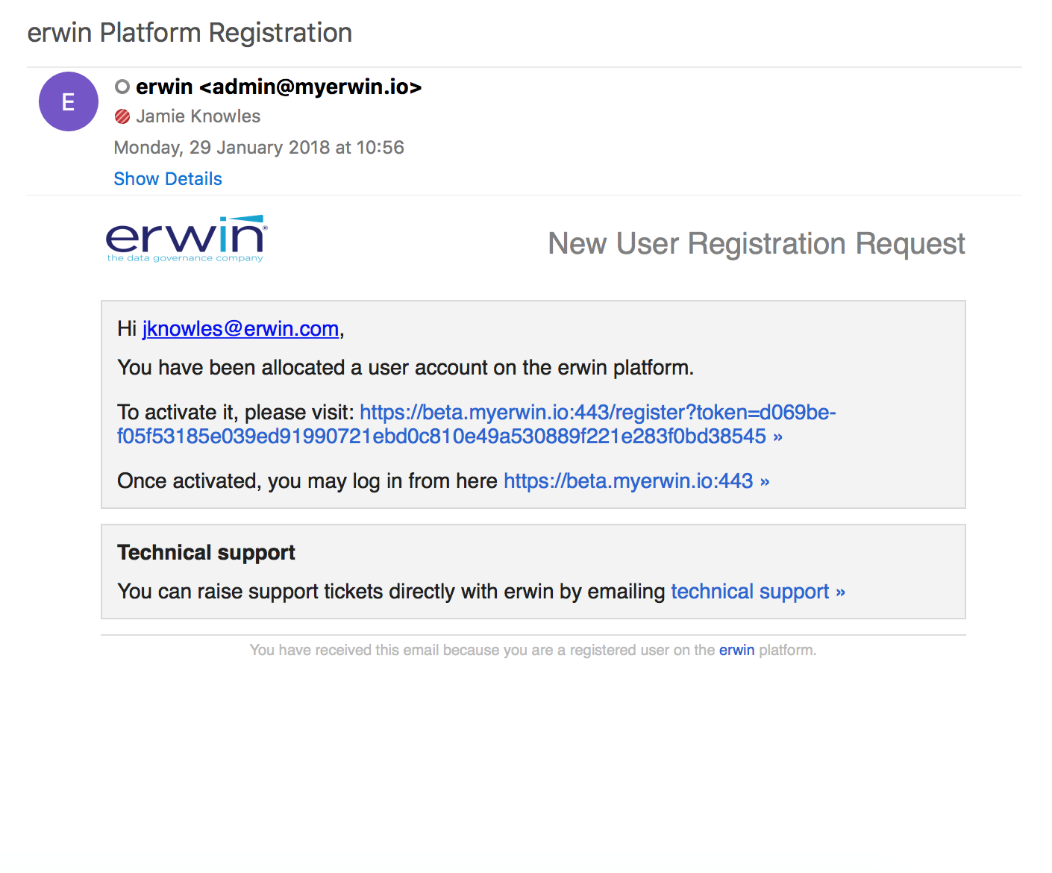Viewport: 1052px width, 873px height.
Task: Click the presence status circle beside erwin sender
Action: [x=122, y=87]
